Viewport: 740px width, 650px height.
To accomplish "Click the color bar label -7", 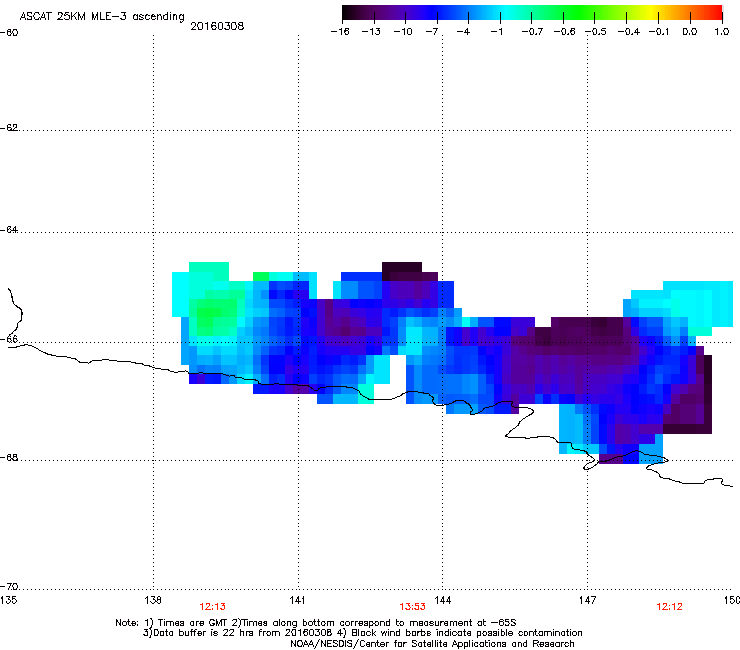I will click(431, 32).
